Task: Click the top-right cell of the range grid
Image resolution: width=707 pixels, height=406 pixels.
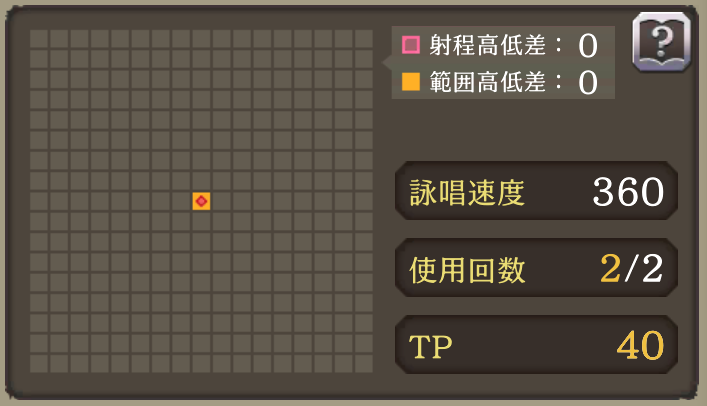Action: 363,39
